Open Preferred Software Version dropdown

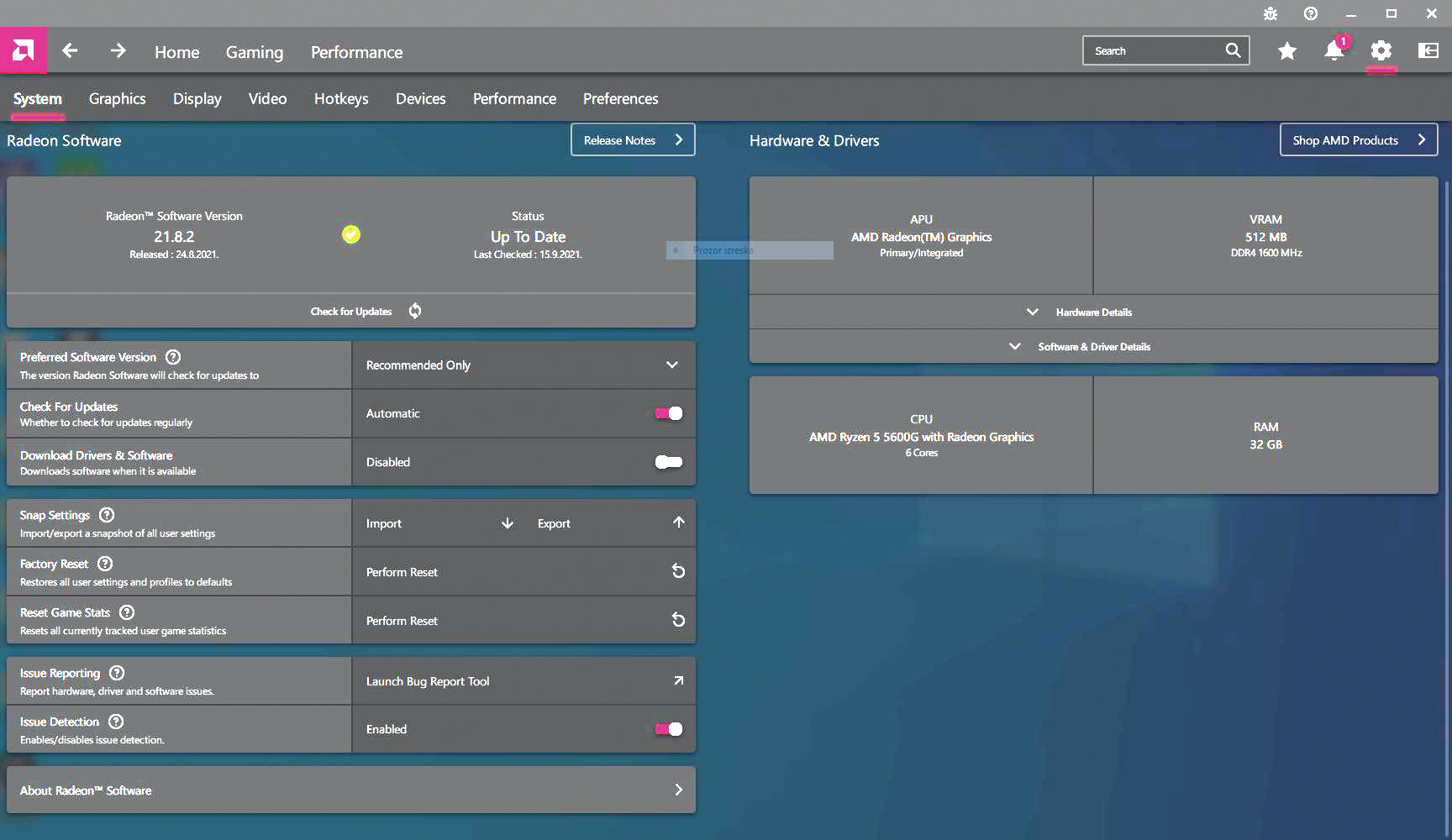tap(523, 365)
